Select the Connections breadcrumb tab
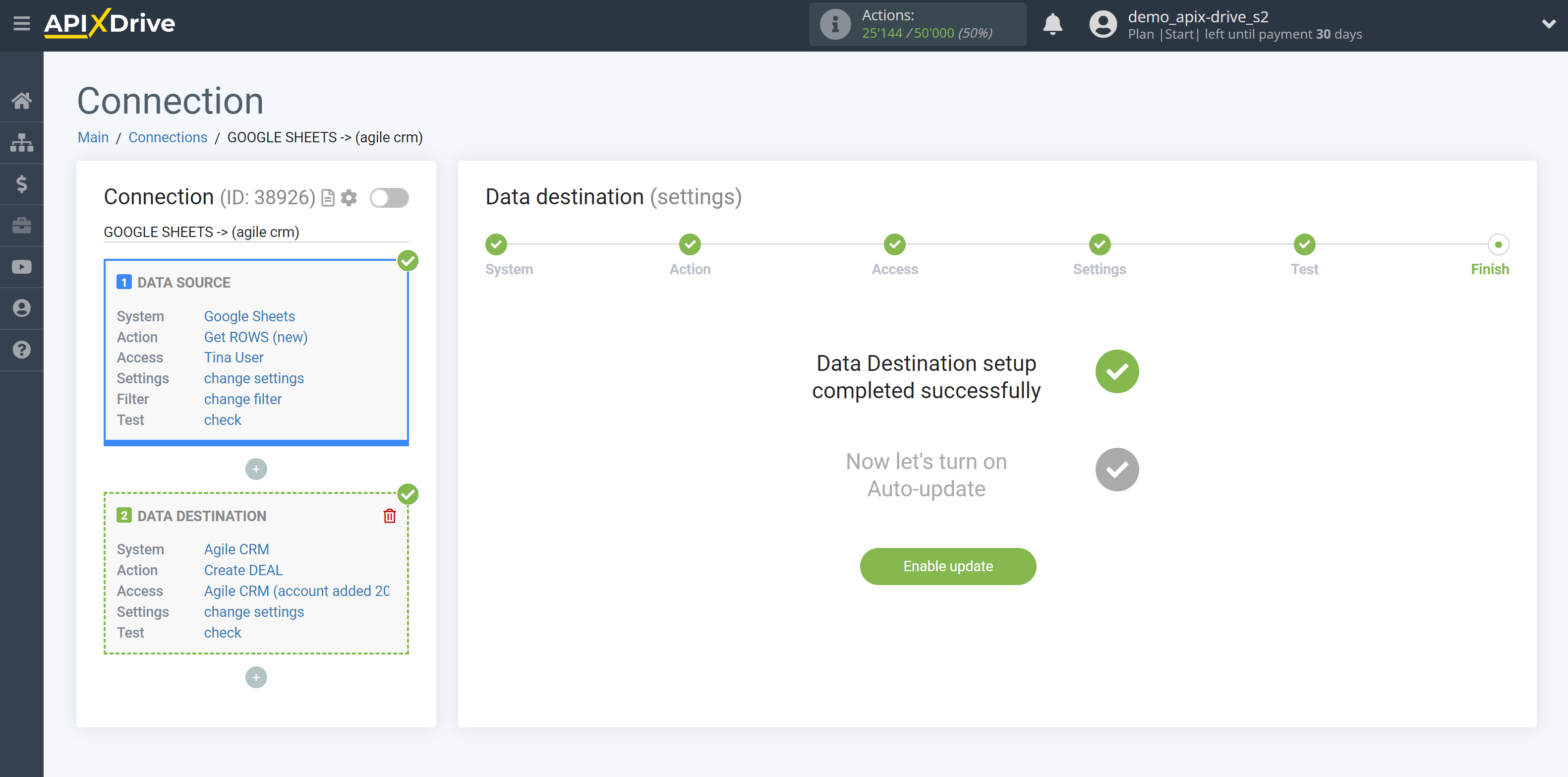The image size is (1568, 777). [167, 137]
